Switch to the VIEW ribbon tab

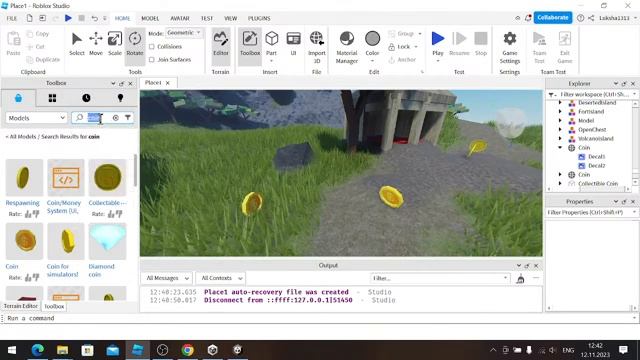231,18
